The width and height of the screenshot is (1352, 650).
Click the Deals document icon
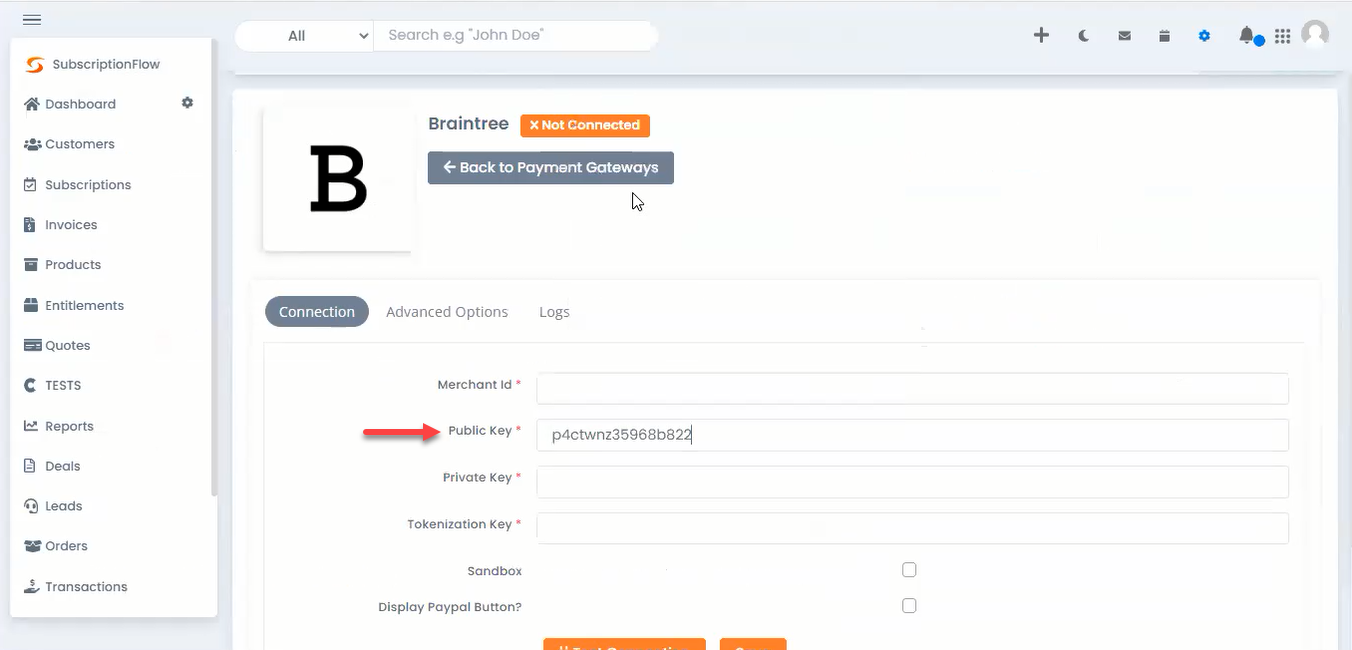30,466
